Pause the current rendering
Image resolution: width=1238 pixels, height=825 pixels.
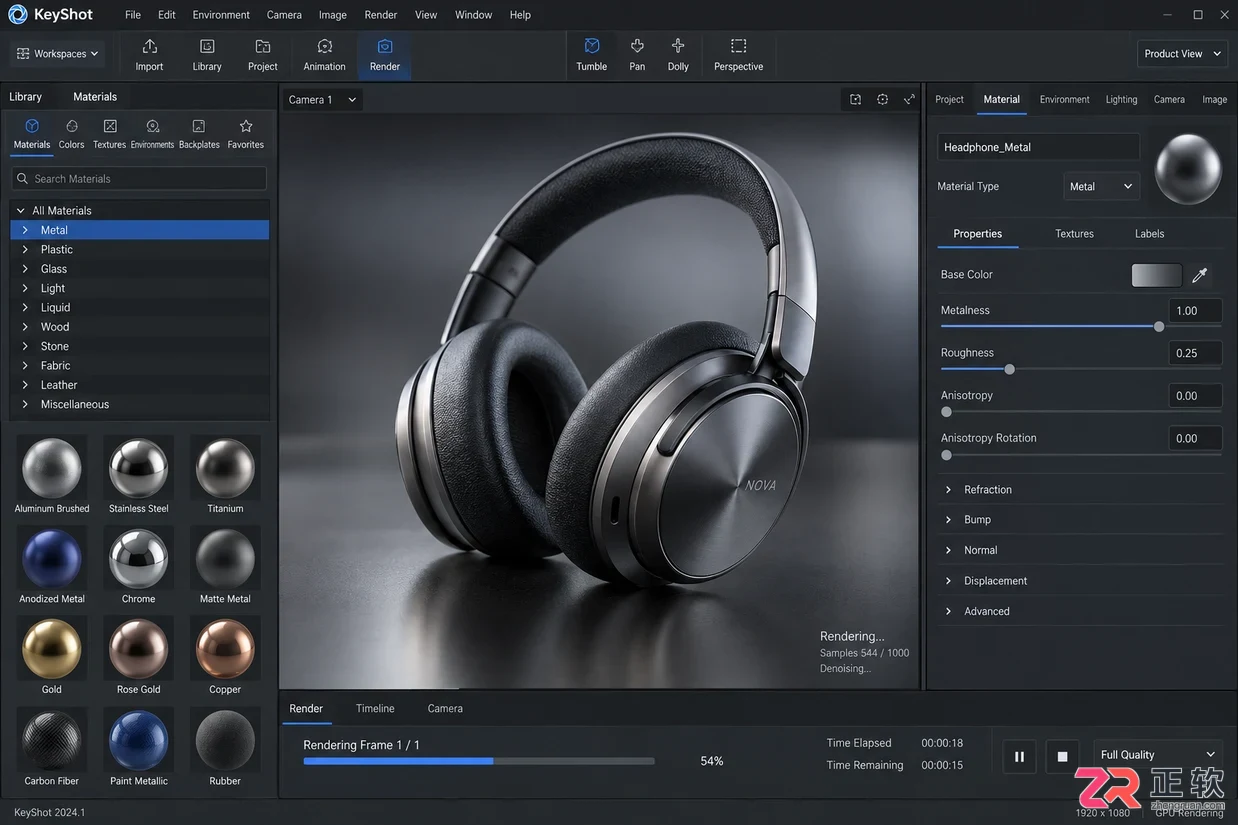[1019, 757]
